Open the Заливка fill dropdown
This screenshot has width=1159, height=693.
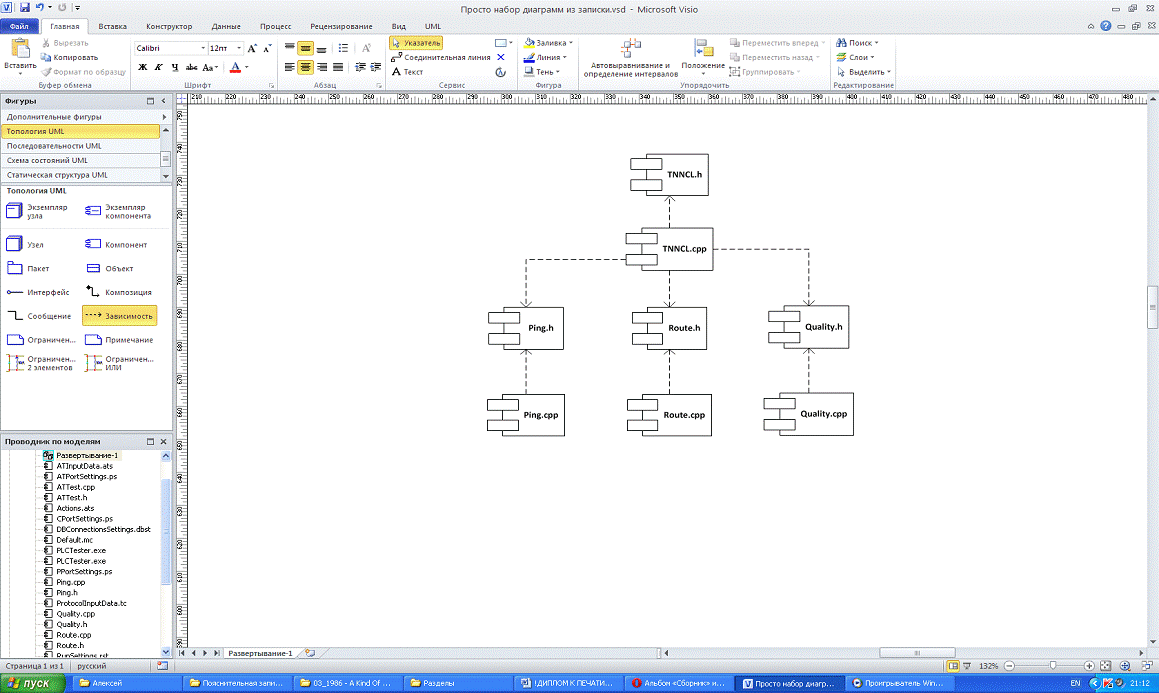click(x=549, y=43)
